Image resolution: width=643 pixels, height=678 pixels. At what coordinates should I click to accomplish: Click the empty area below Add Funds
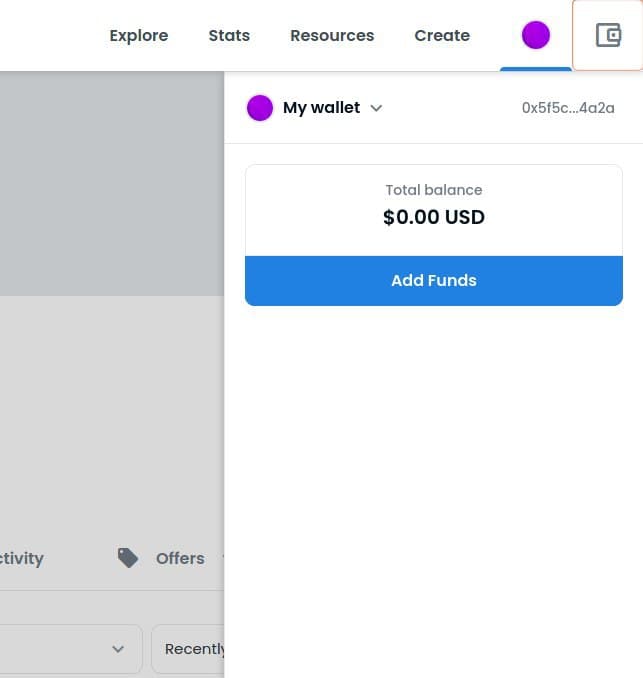[434, 480]
